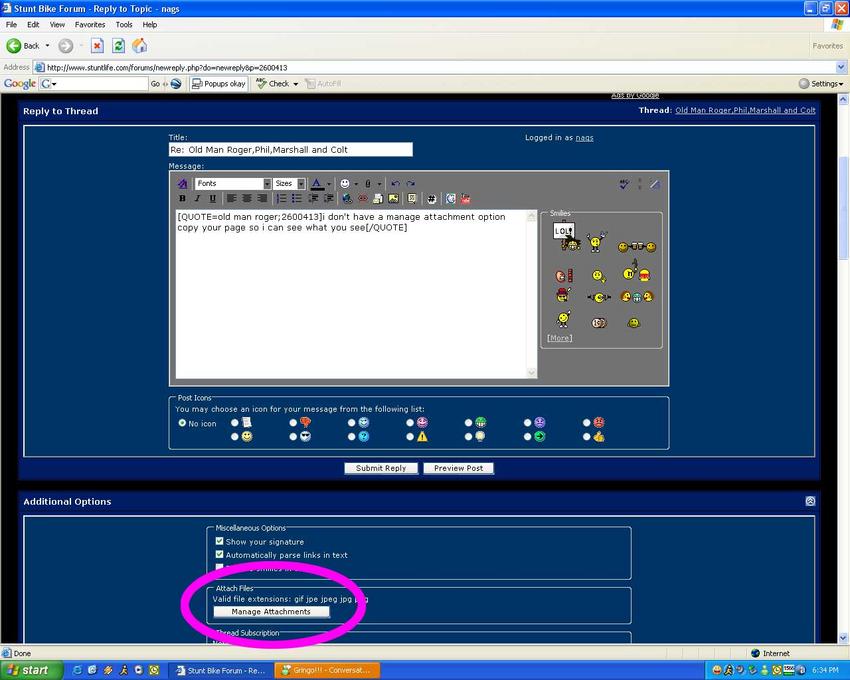
Task: Toggle bold formatting in the editor
Action: [182, 199]
